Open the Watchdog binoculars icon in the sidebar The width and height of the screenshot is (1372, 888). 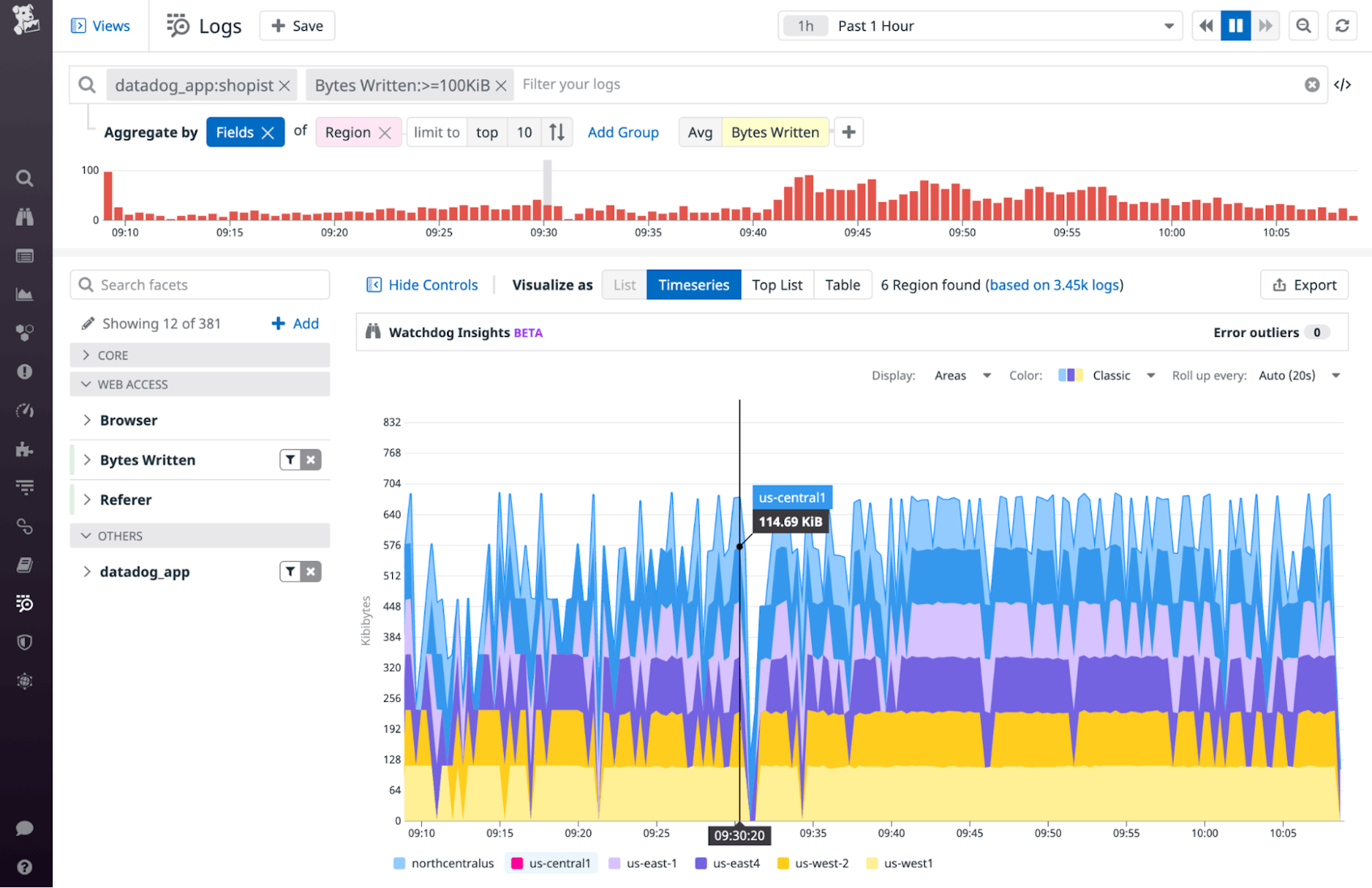click(24, 217)
